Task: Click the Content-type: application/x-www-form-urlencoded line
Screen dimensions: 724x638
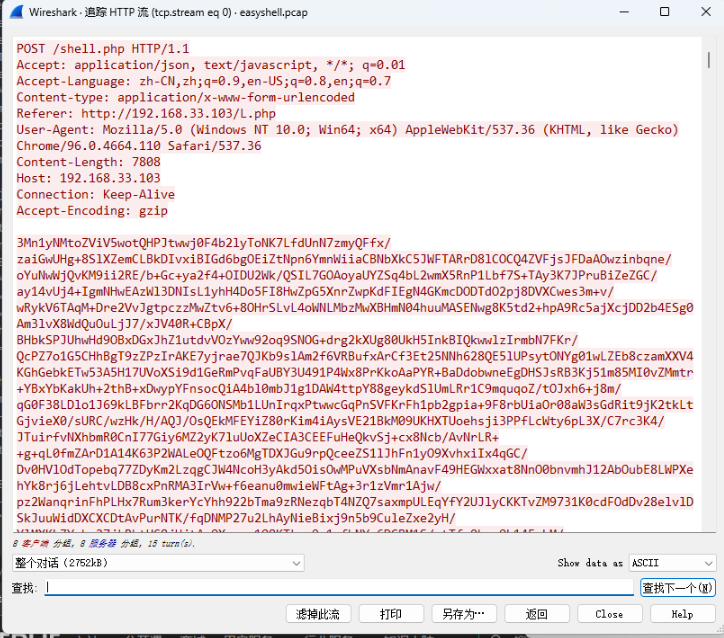Action: coord(186,97)
